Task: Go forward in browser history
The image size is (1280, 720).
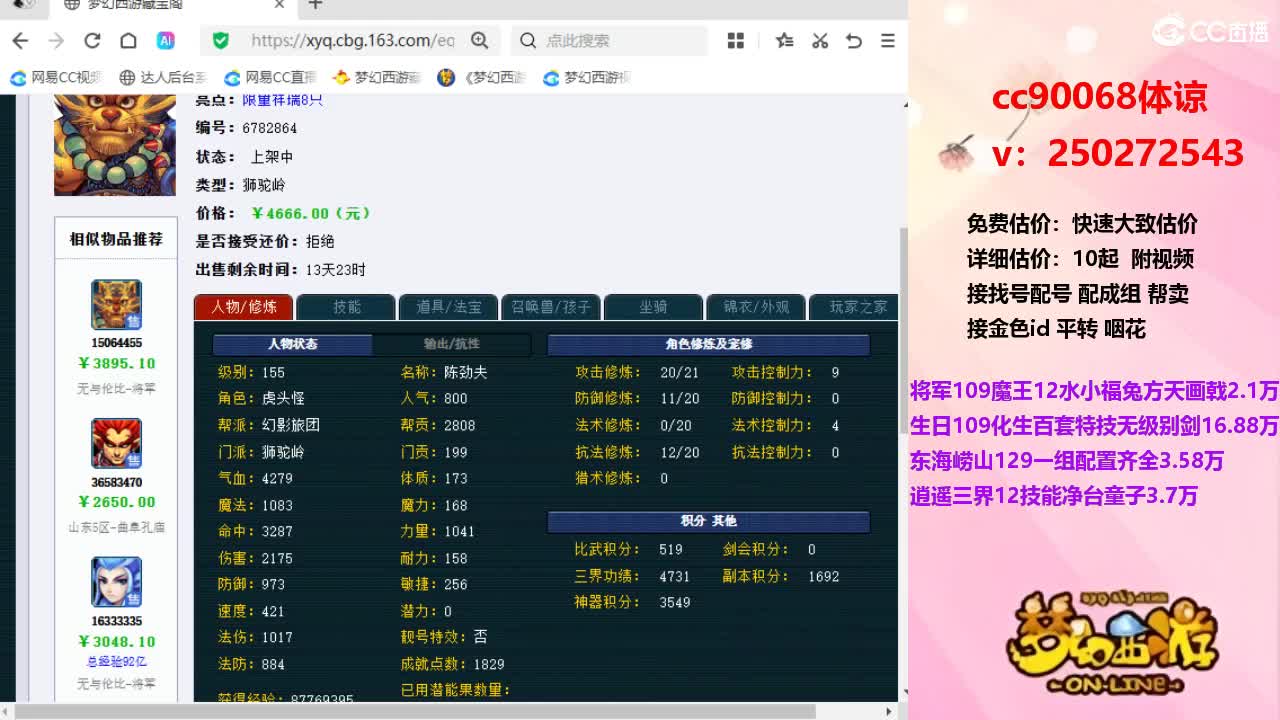Action: pos(56,41)
